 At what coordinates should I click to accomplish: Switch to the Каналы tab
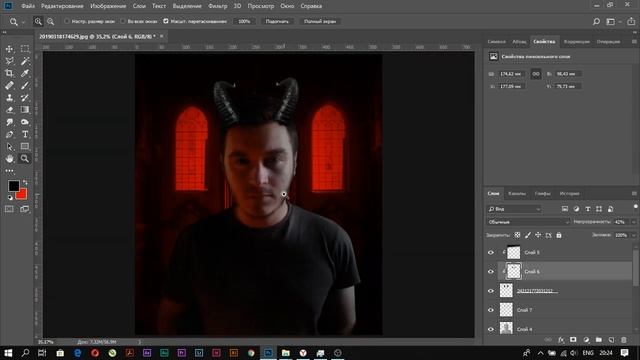pyautogui.click(x=517, y=193)
